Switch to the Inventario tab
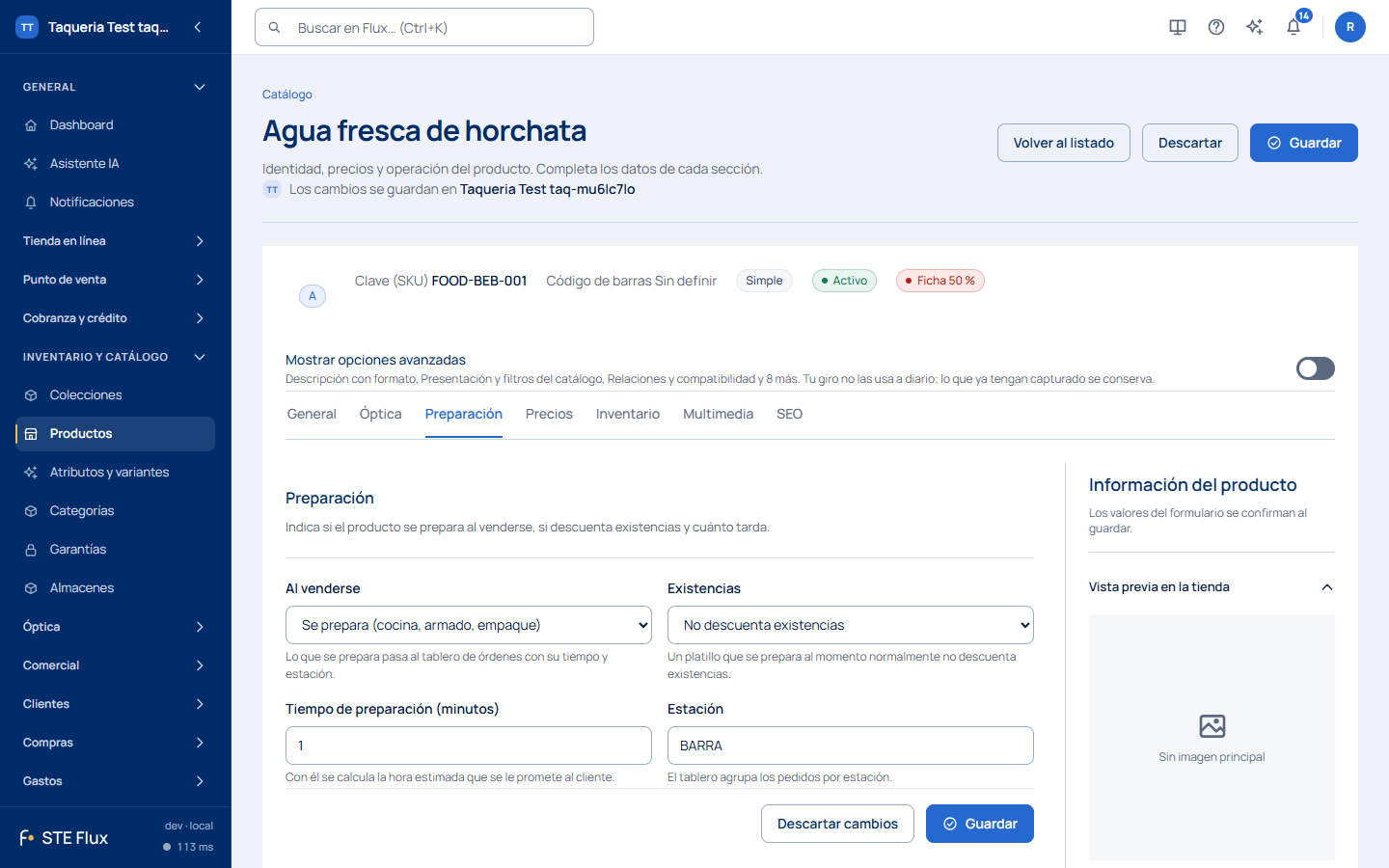 click(628, 414)
